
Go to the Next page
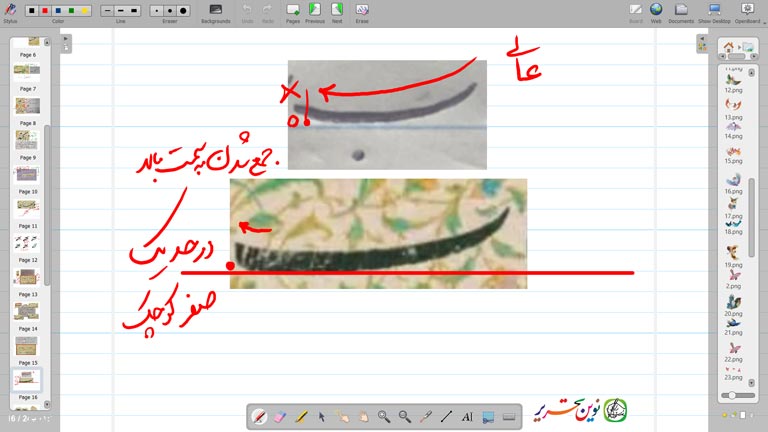click(337, 11)
